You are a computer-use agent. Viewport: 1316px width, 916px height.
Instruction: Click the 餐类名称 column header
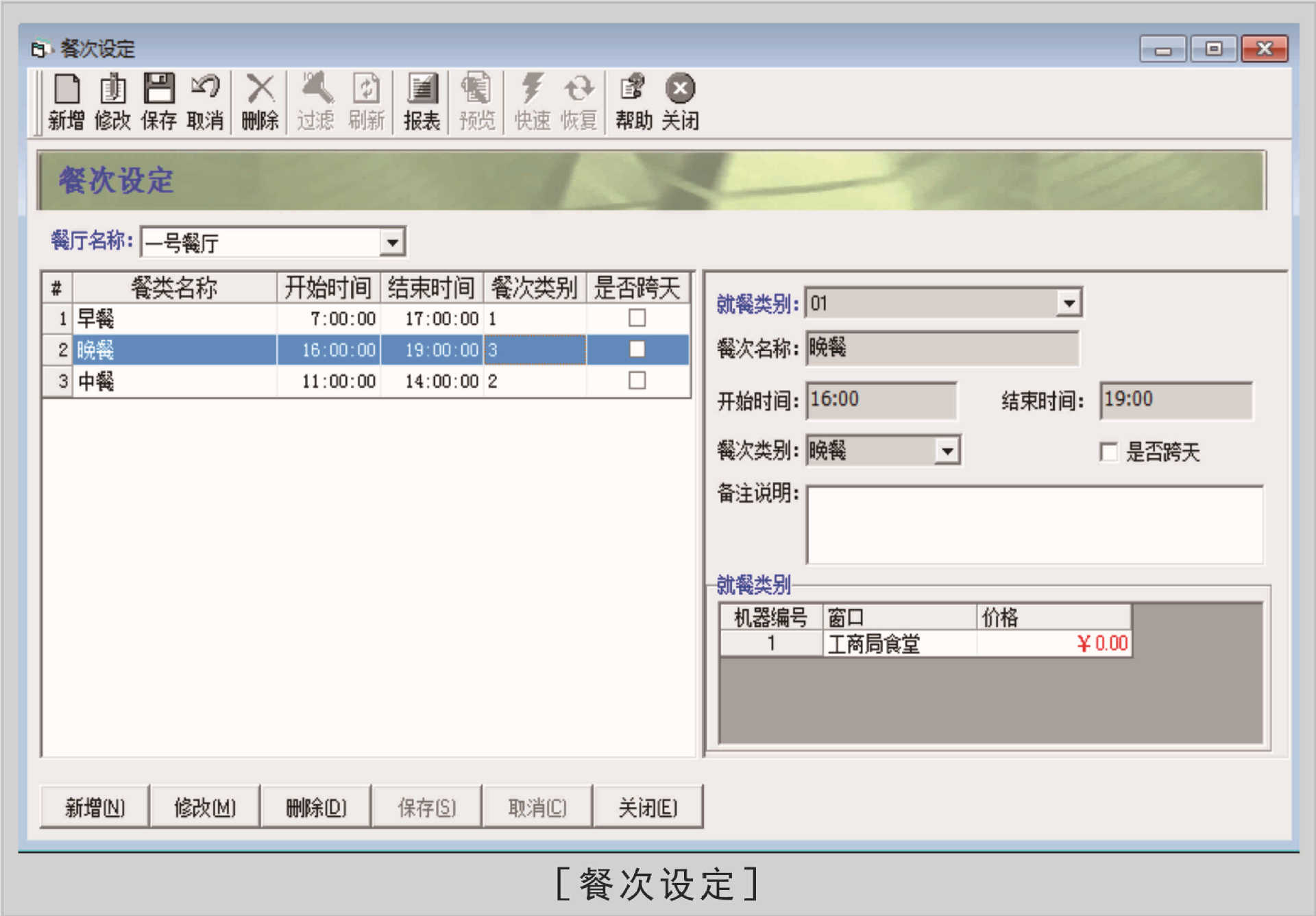(174, 288)
